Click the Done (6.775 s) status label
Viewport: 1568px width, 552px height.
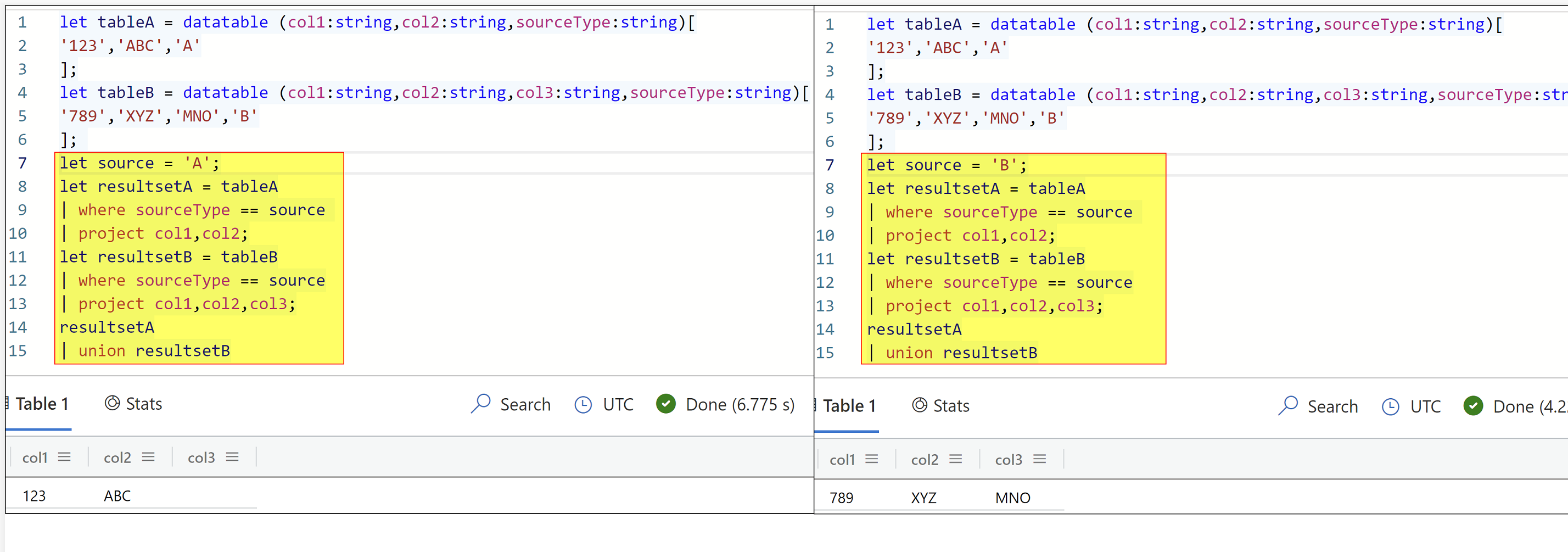tap(739, 404)
